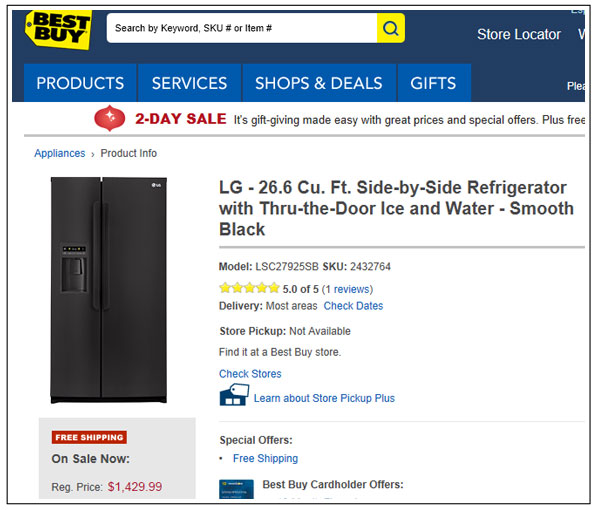Image resolution: width=600 pixels, height=510 pixels.
Task: Click the Best Buy credit card icon
Action: [235, 490]
